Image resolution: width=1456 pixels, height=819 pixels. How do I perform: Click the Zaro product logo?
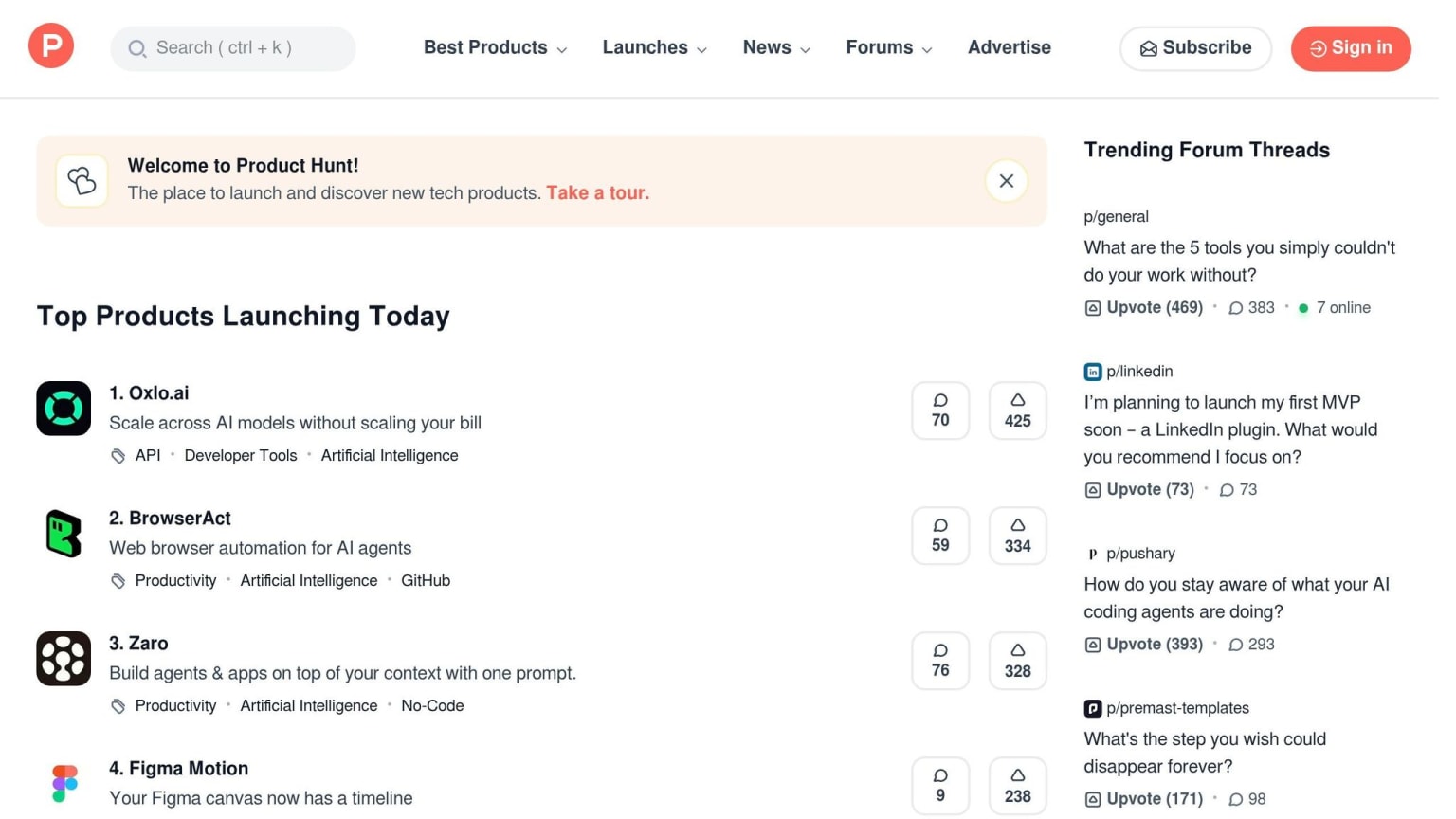[64, 659]
